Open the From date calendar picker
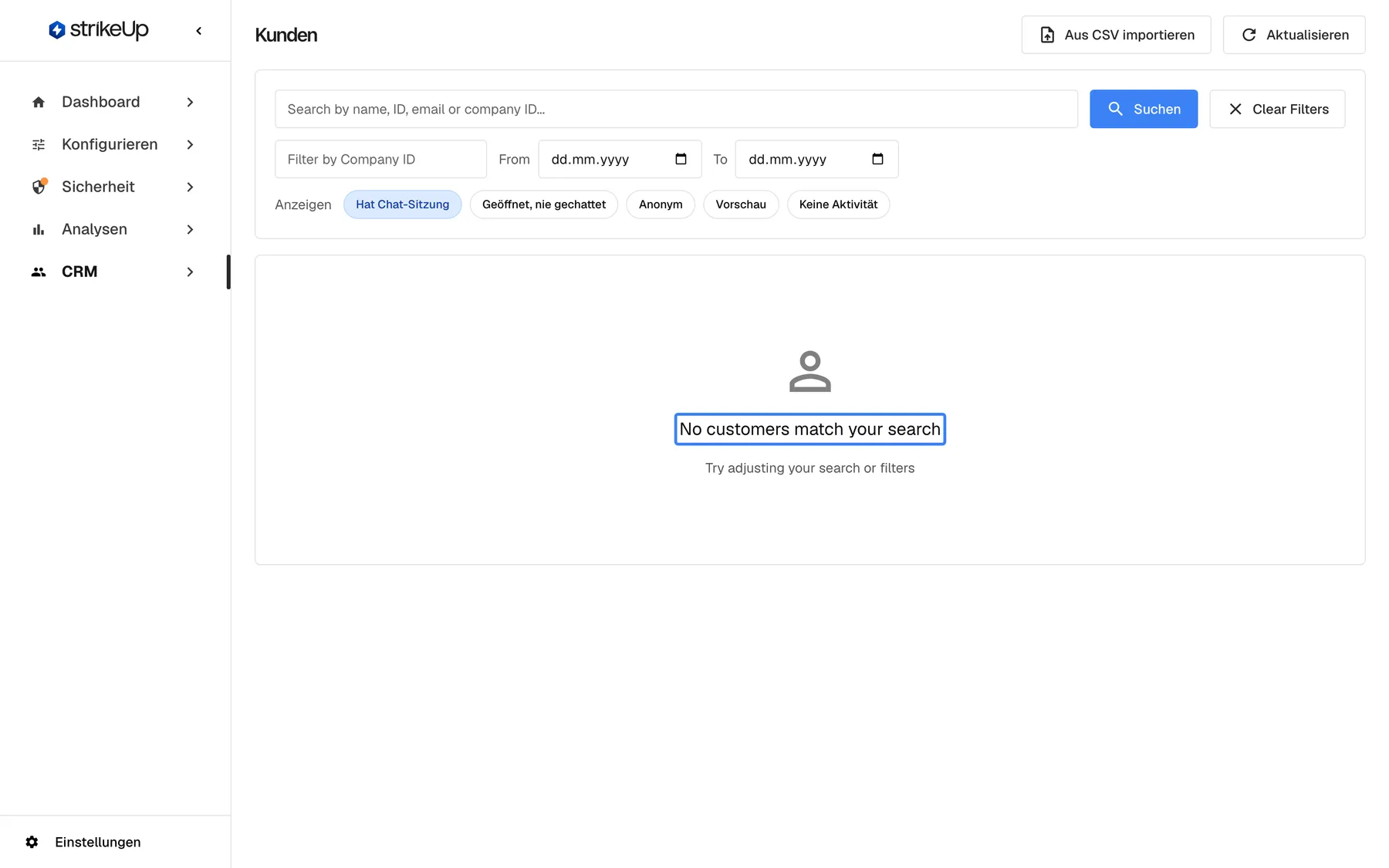 tap(681, 159)
